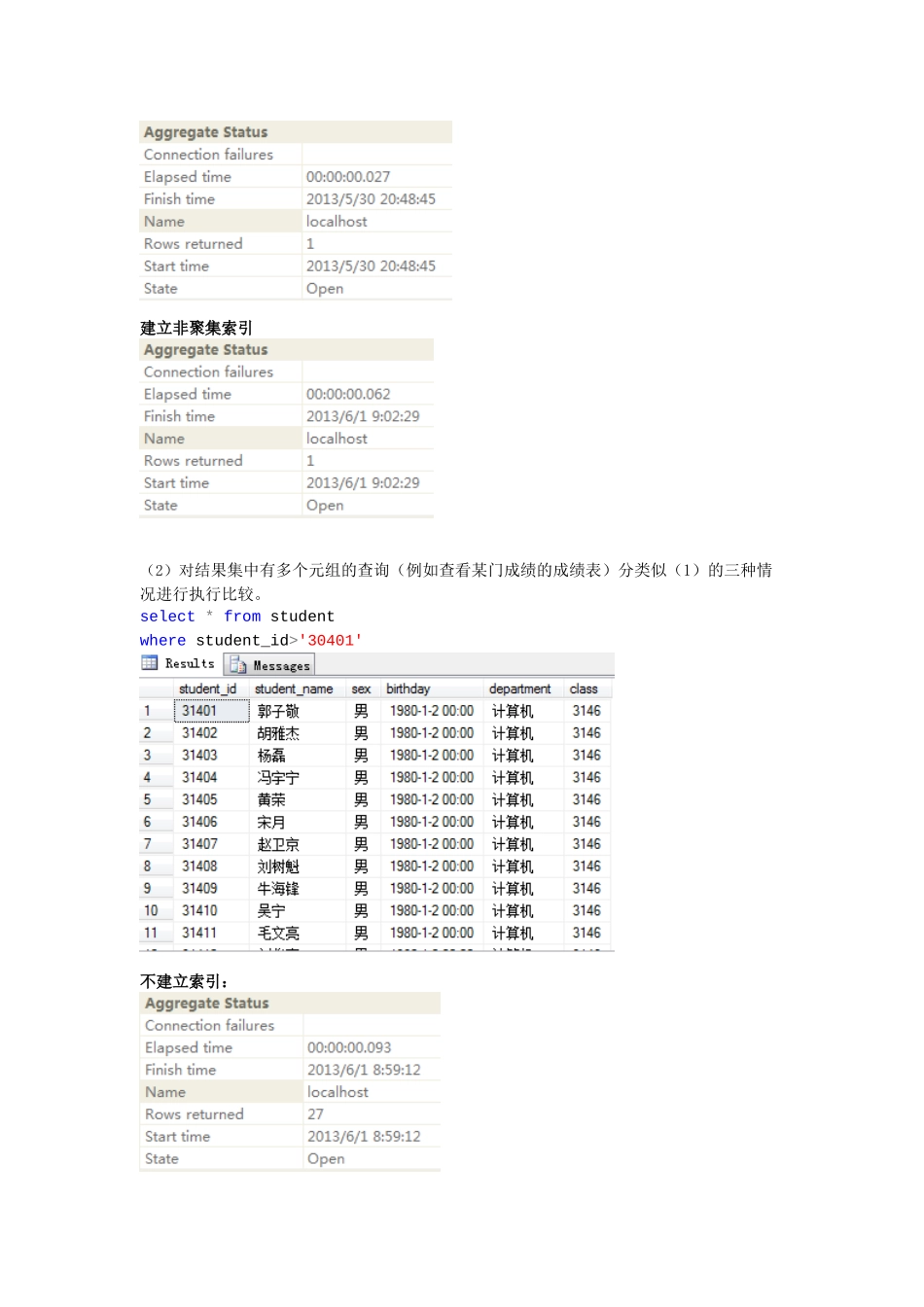Click the elapsed time value 00:00:00.027
Image resolution: width=924 pixels, height=1307 pixels.
348,177
